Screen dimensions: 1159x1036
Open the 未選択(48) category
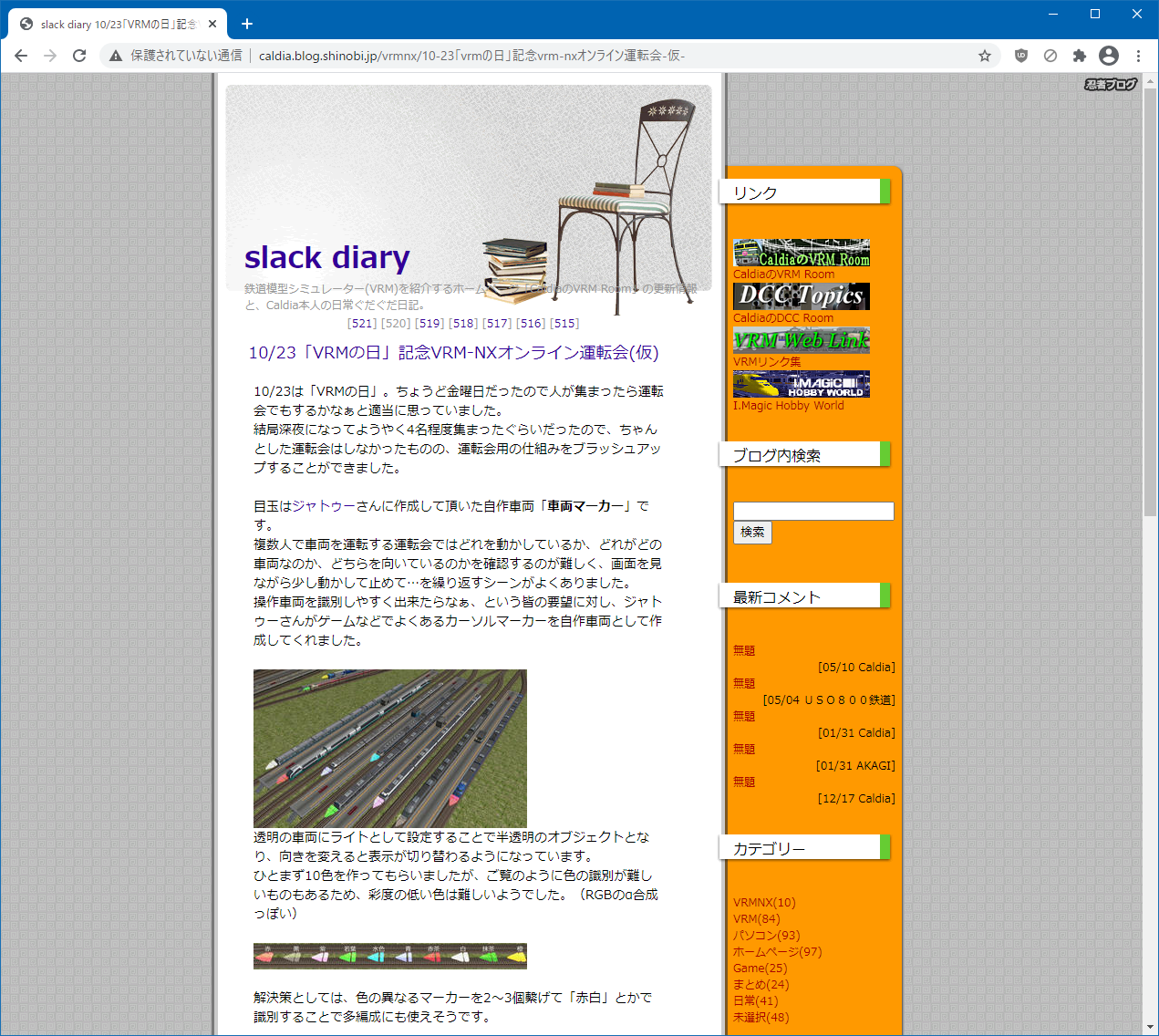click(x=761, y=1018)
